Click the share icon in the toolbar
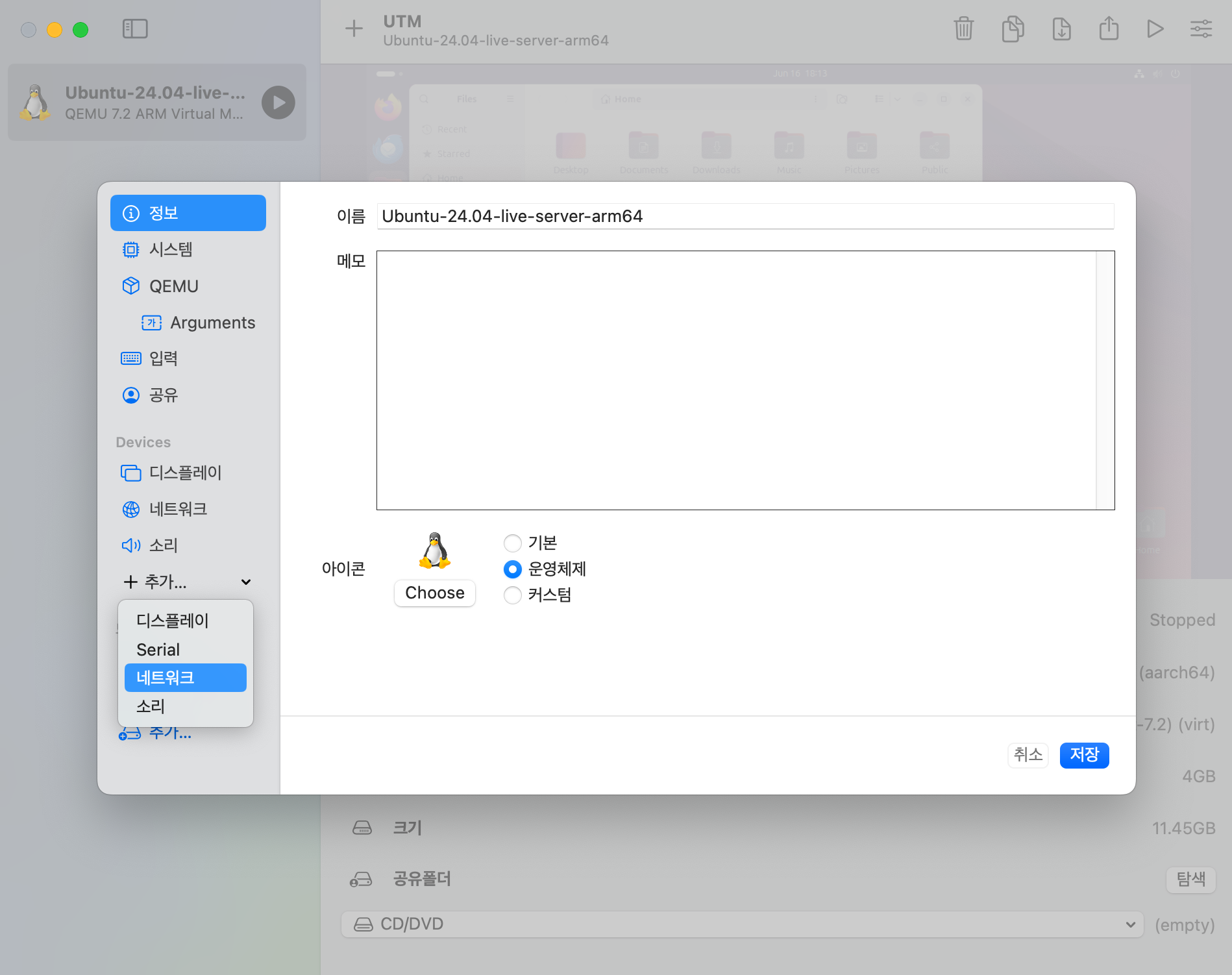This screenshot has height=975, width=1232. [x=1109, y=29]
